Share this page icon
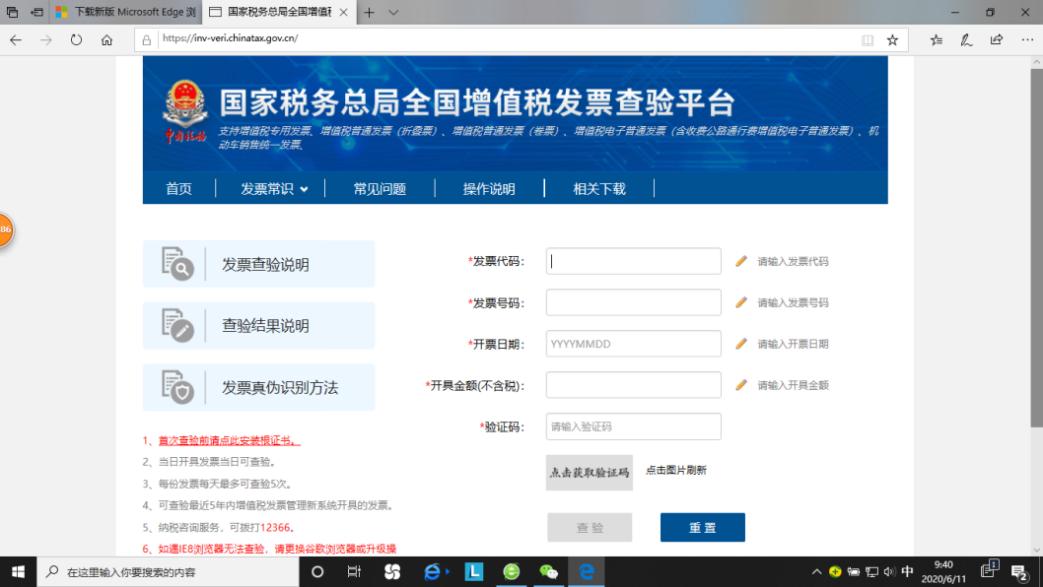This screenshot has width=1043, height=587. (x=996, y=40)
